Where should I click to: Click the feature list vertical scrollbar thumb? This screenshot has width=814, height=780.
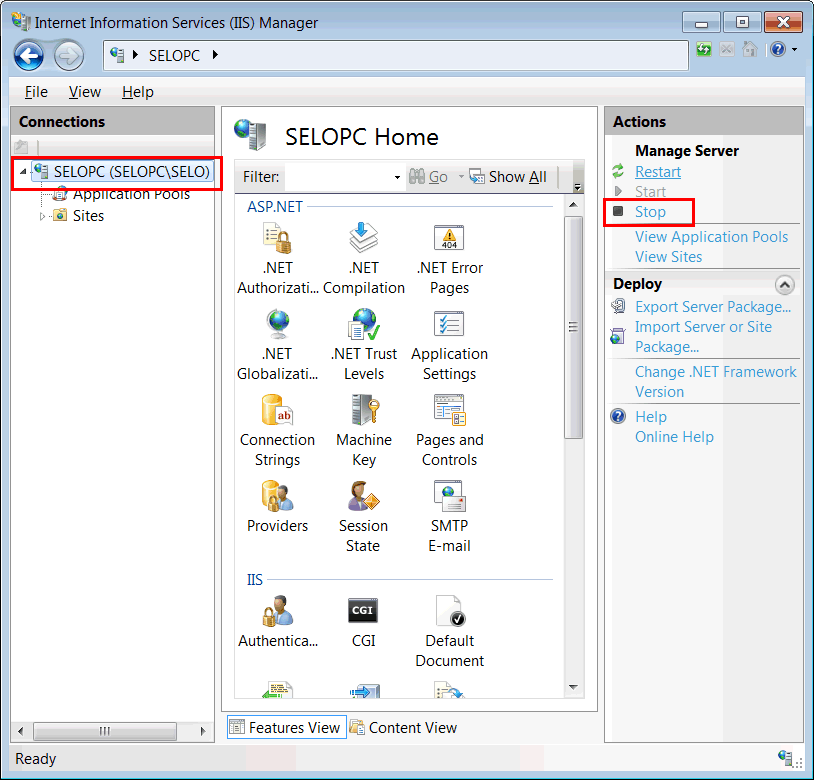[x=573, y=327]
